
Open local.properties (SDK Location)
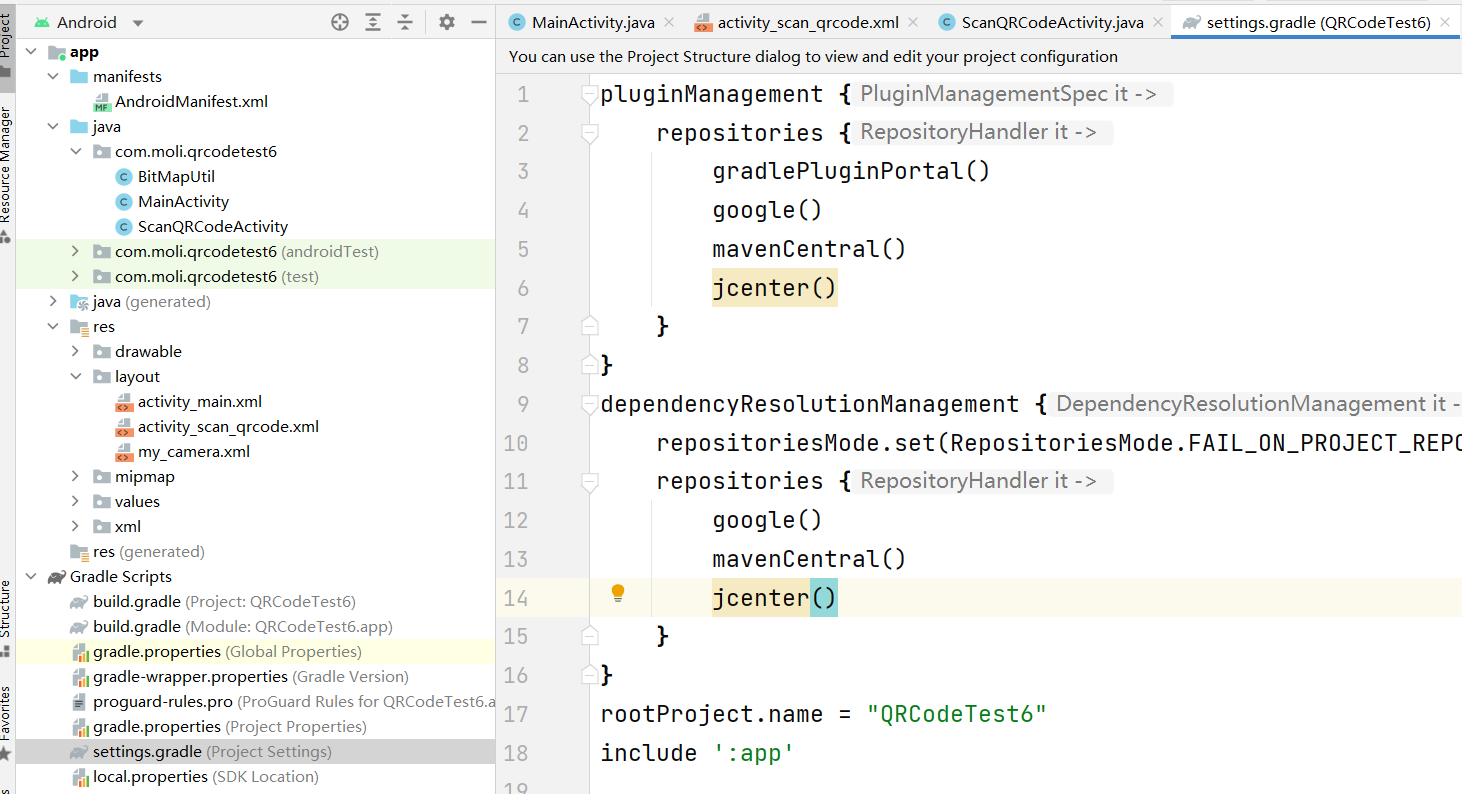tap(194, 777)
